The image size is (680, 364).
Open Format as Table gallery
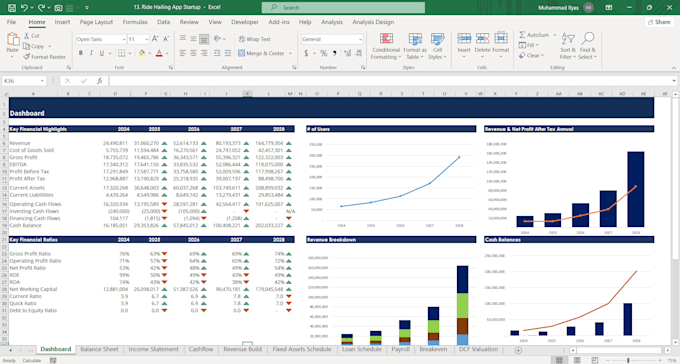point(415,46)
